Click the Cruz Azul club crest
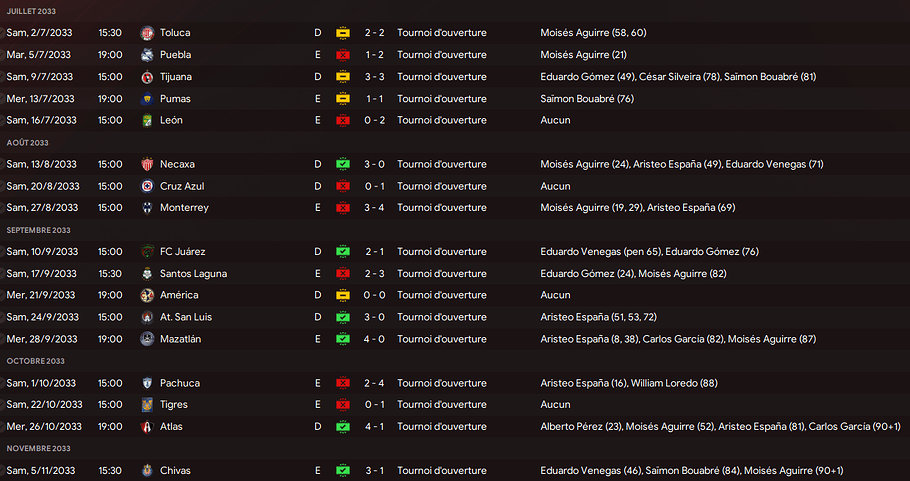Viewport: 910px width, 481px height. pyautogui.click(x=147, y=186)
